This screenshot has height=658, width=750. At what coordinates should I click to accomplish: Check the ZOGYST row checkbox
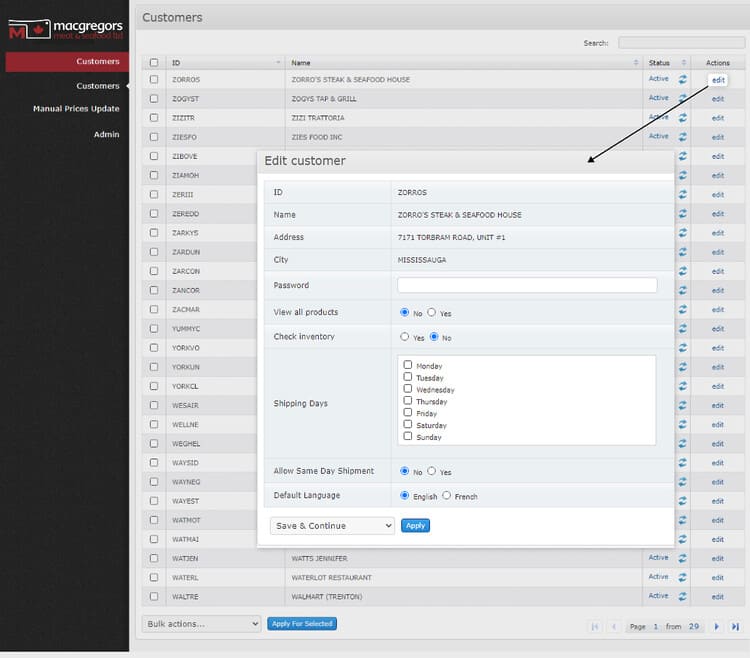click(x=154, y=99)
